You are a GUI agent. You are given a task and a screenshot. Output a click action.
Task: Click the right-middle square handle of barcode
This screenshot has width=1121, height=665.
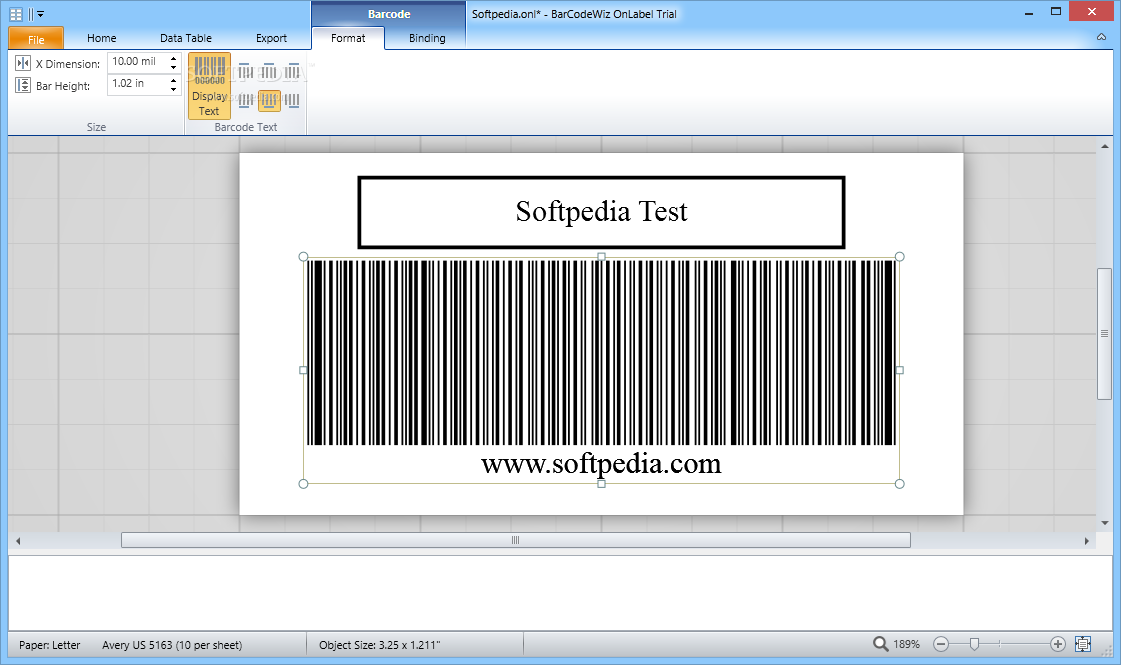(x=899, y=370)
